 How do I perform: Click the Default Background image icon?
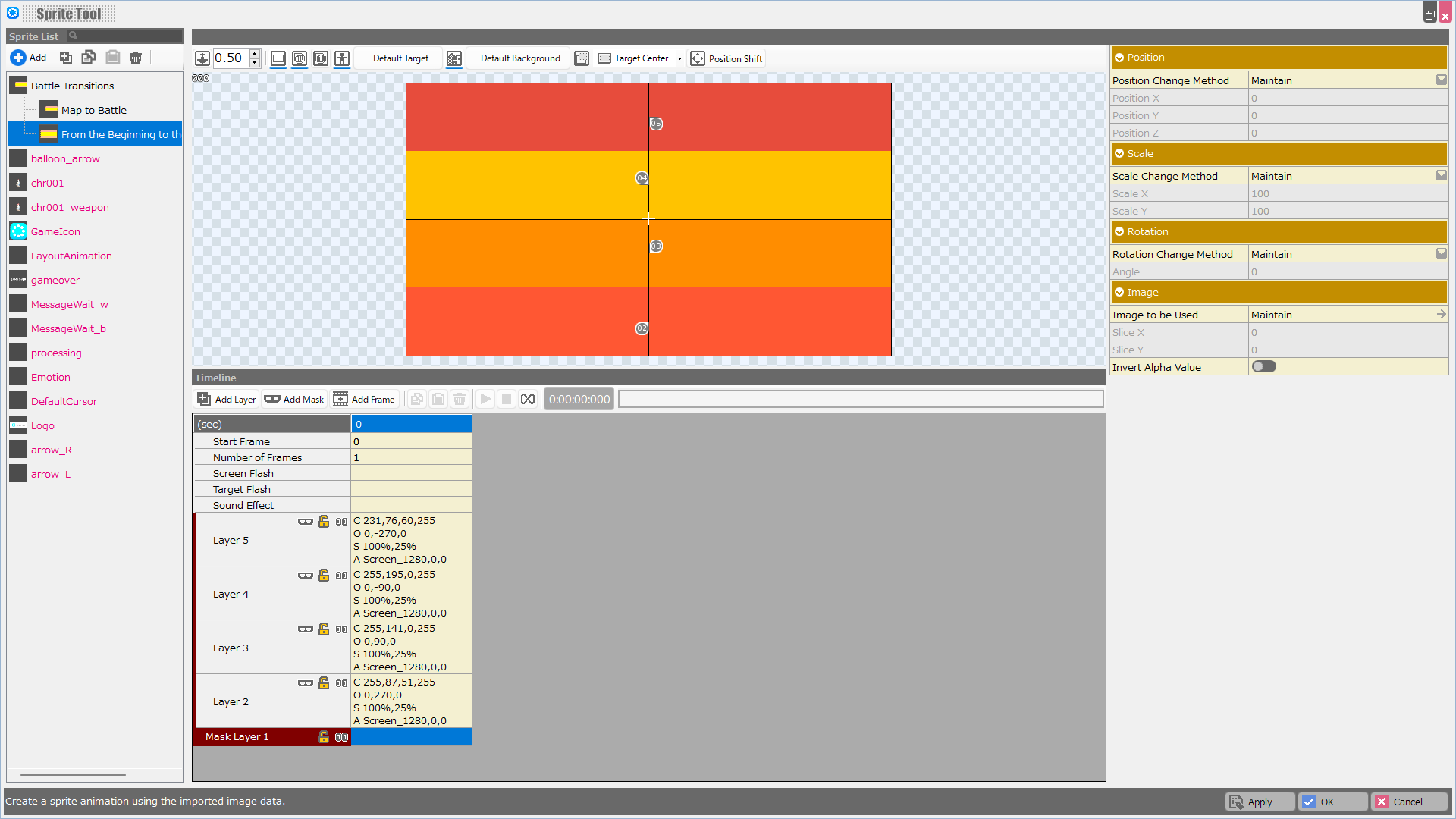tap(454, 58)
